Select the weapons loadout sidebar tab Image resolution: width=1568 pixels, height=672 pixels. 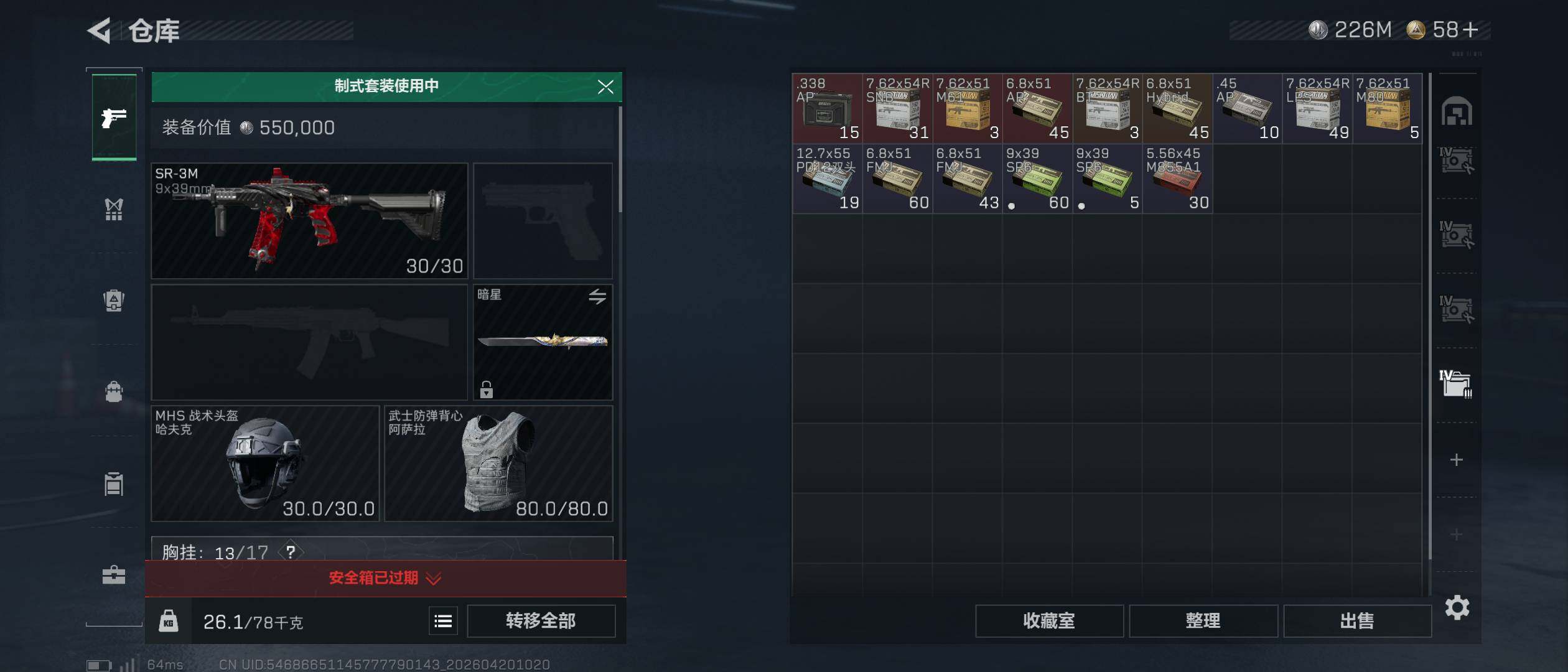114,117
